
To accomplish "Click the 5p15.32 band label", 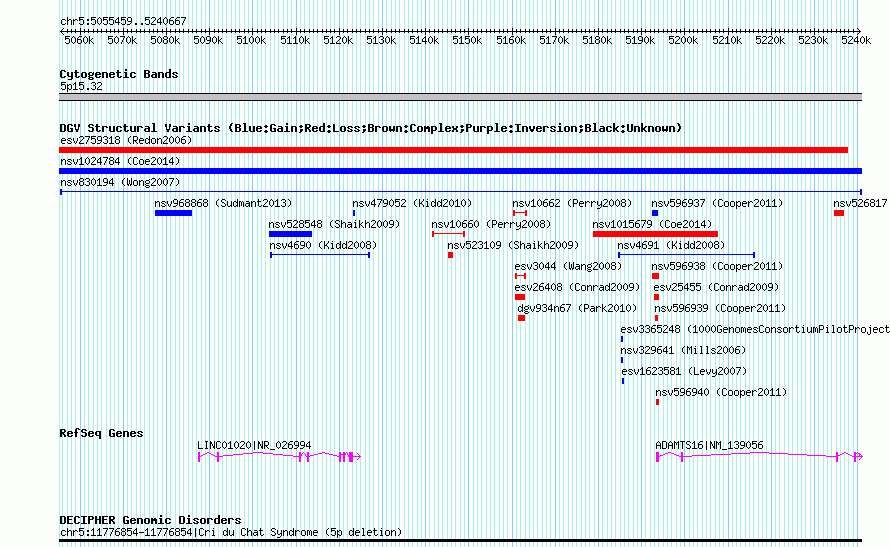I will click(x=81, y=86).
